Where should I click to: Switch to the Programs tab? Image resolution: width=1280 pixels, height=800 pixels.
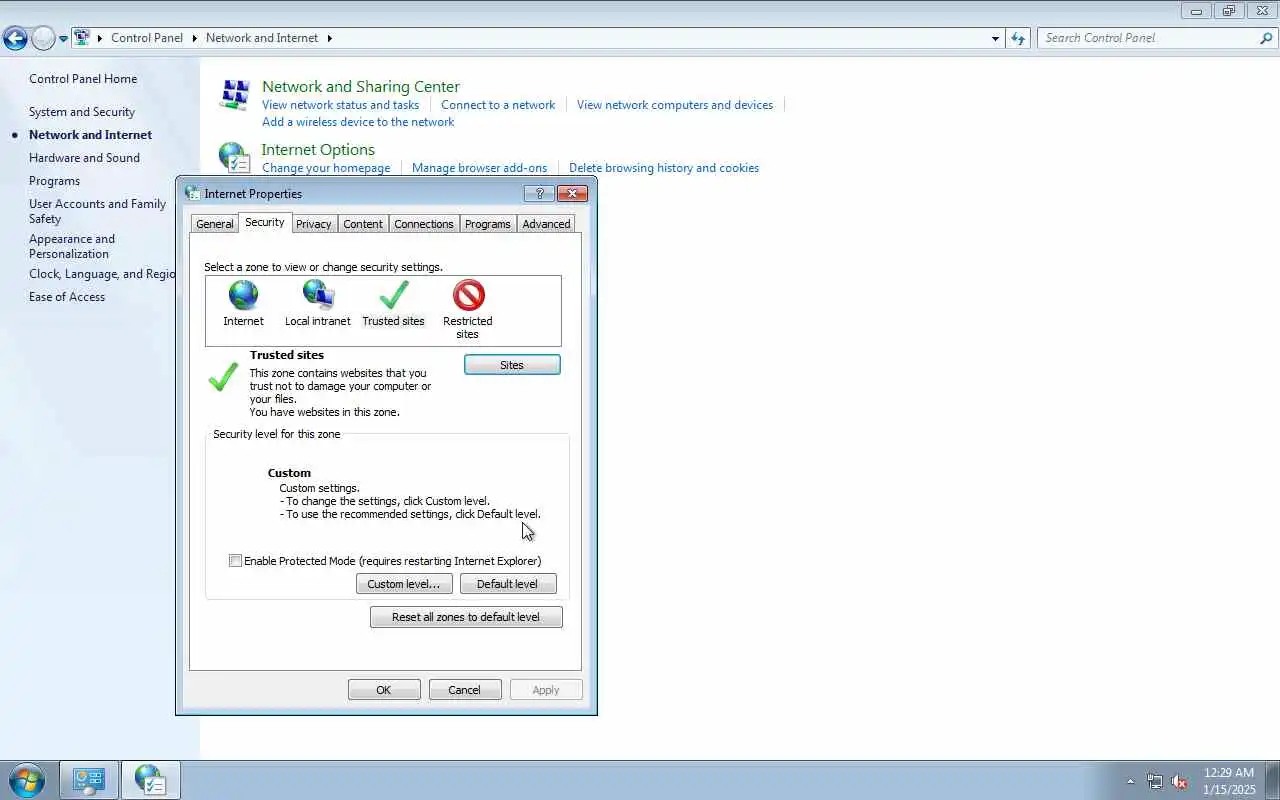point(488,224)
